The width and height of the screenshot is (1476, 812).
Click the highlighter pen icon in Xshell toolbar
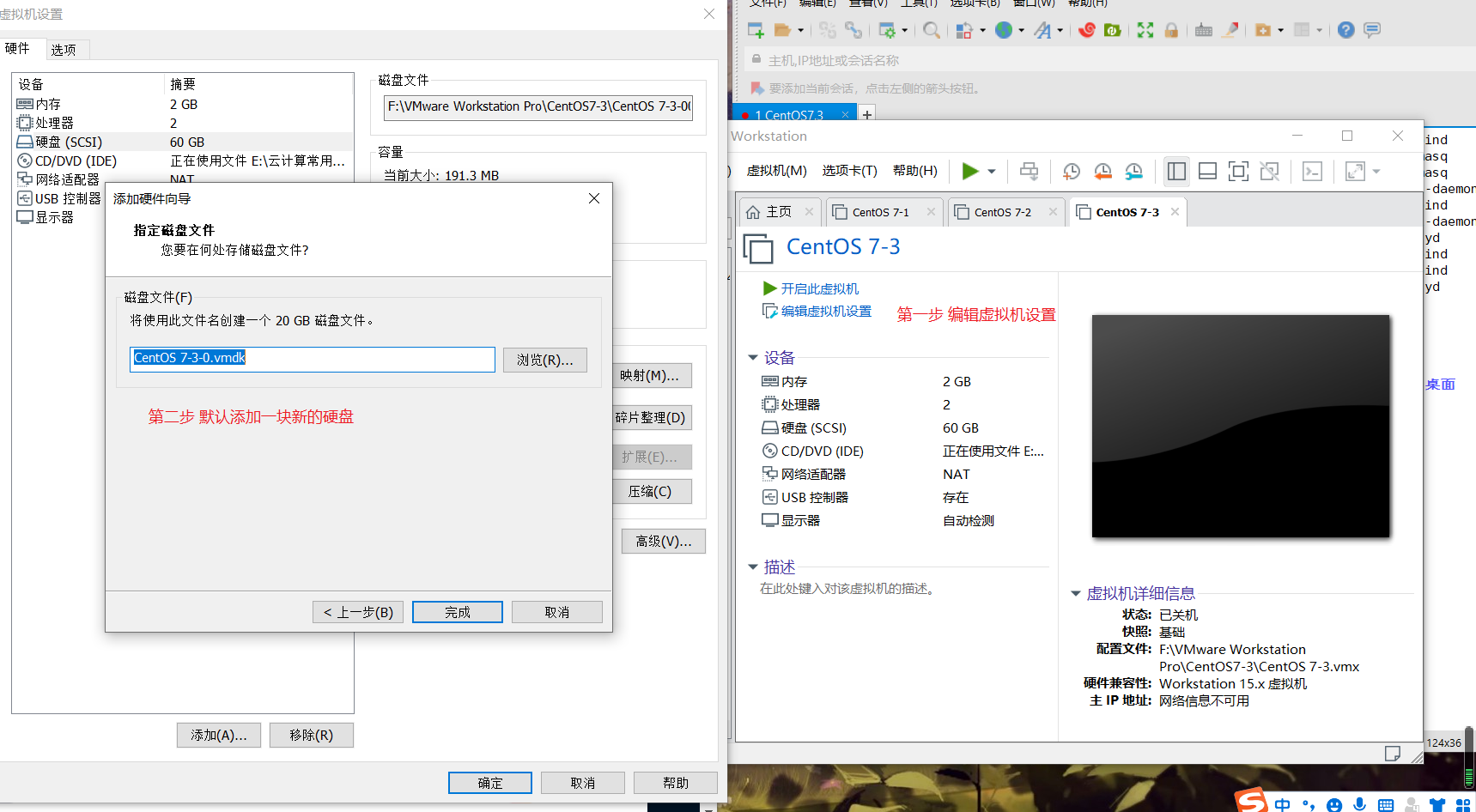1230,30
